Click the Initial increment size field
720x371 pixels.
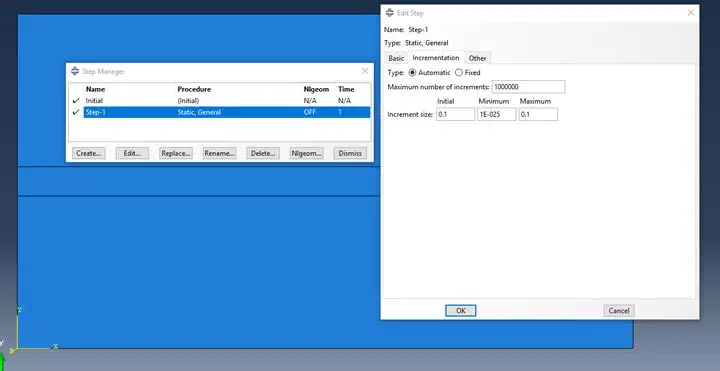coord(456,114)
